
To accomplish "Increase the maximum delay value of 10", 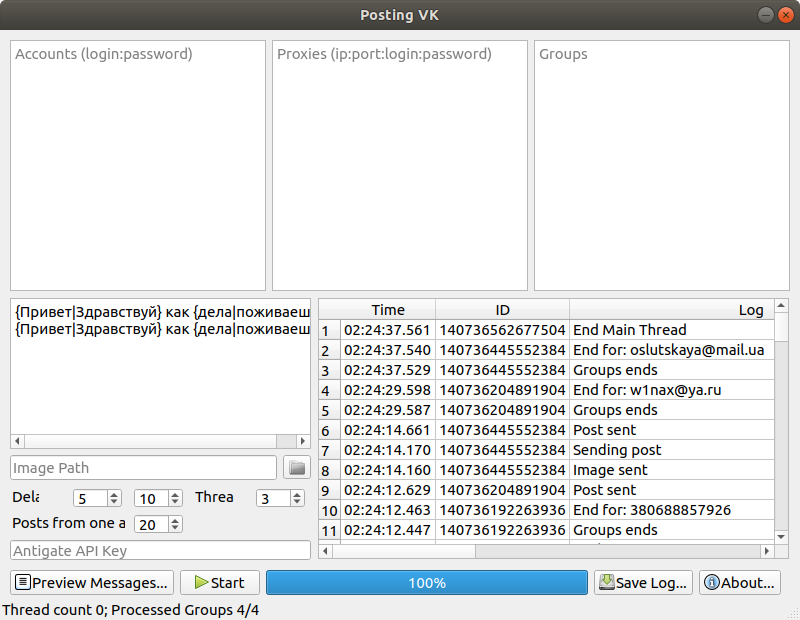I will (x=175, y=494).
